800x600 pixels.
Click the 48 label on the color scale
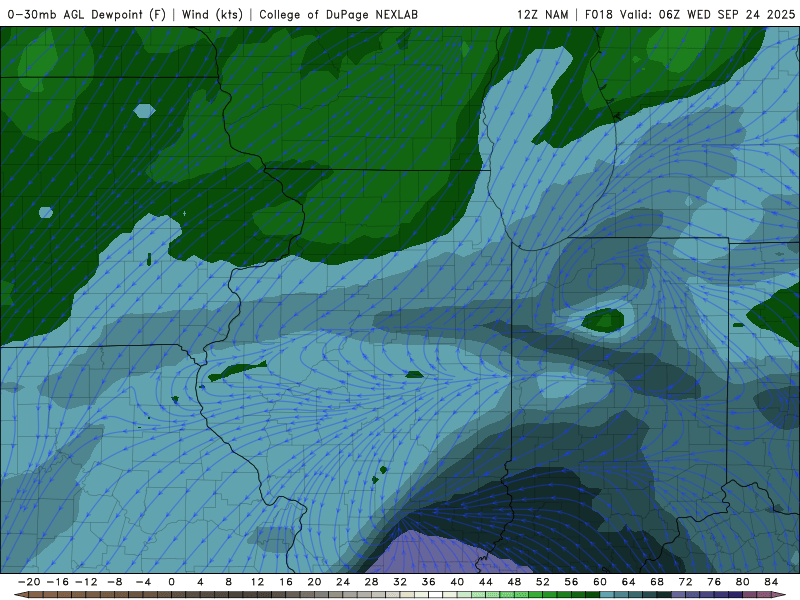click(x=514, y=582)
